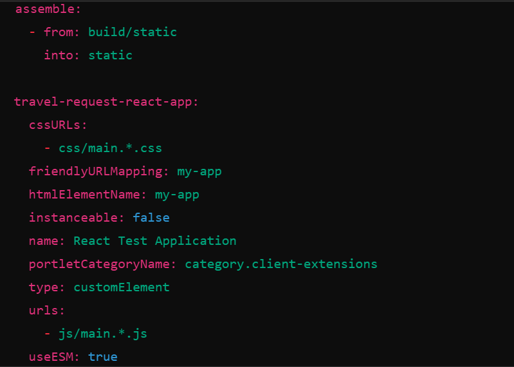Click the 'name:' key

pyautogui.click(x=47, y=241)
